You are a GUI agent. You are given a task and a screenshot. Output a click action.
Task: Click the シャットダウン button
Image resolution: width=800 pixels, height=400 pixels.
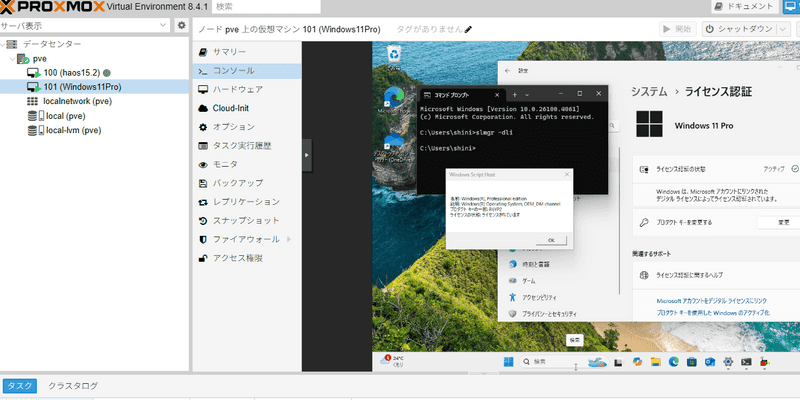click(x=739, y=29)
